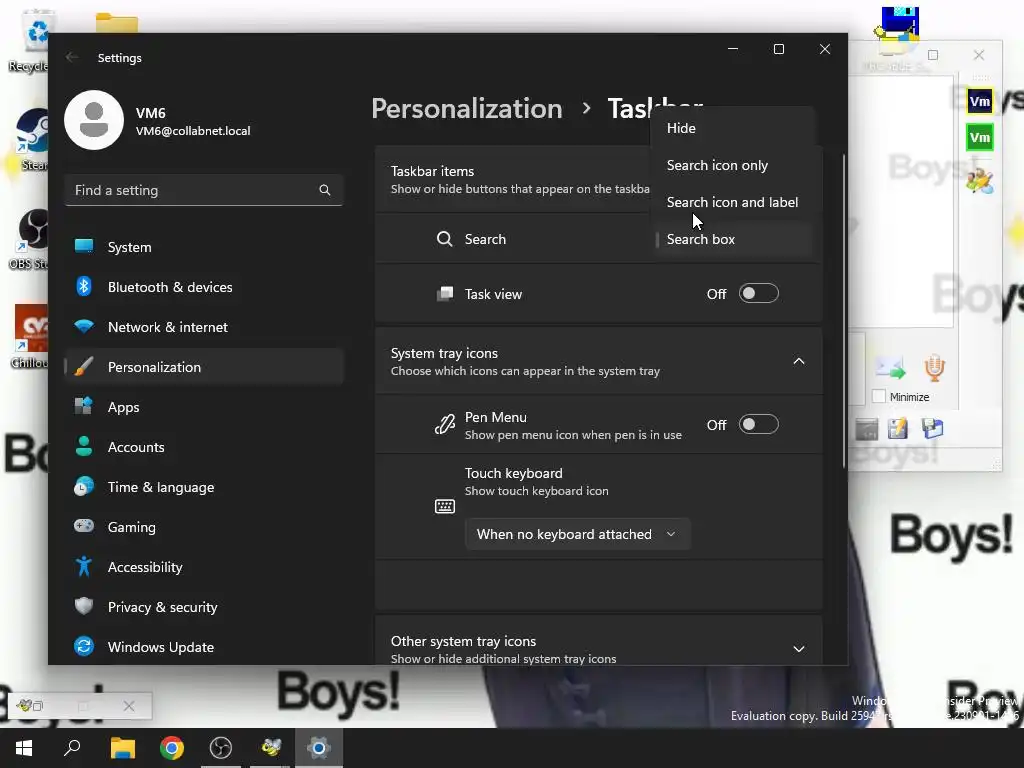Toggle Task view switch
Viewport: 1024px width, 768px height.
coord(758,294)
